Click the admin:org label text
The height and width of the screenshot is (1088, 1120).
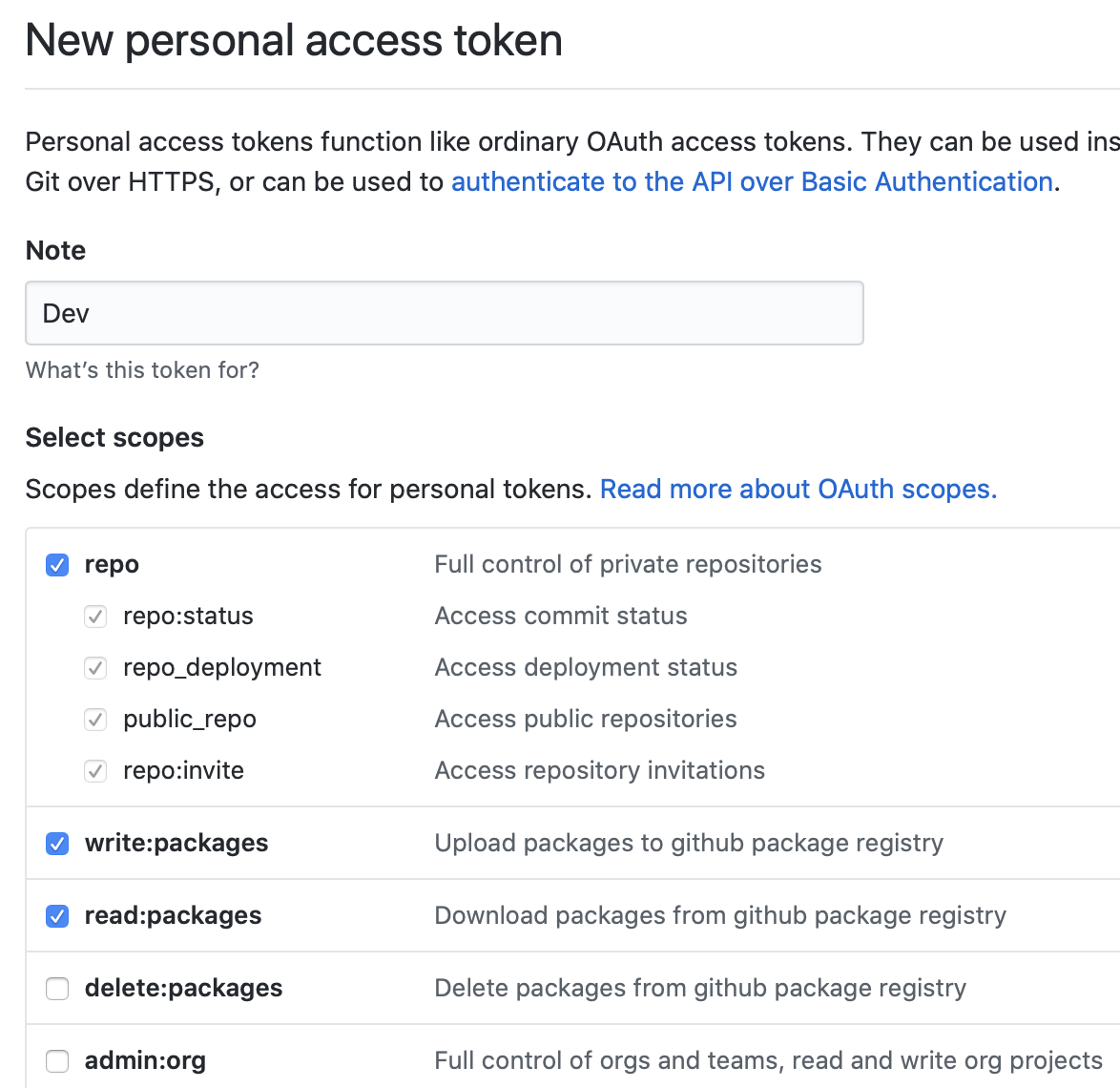145,1060
